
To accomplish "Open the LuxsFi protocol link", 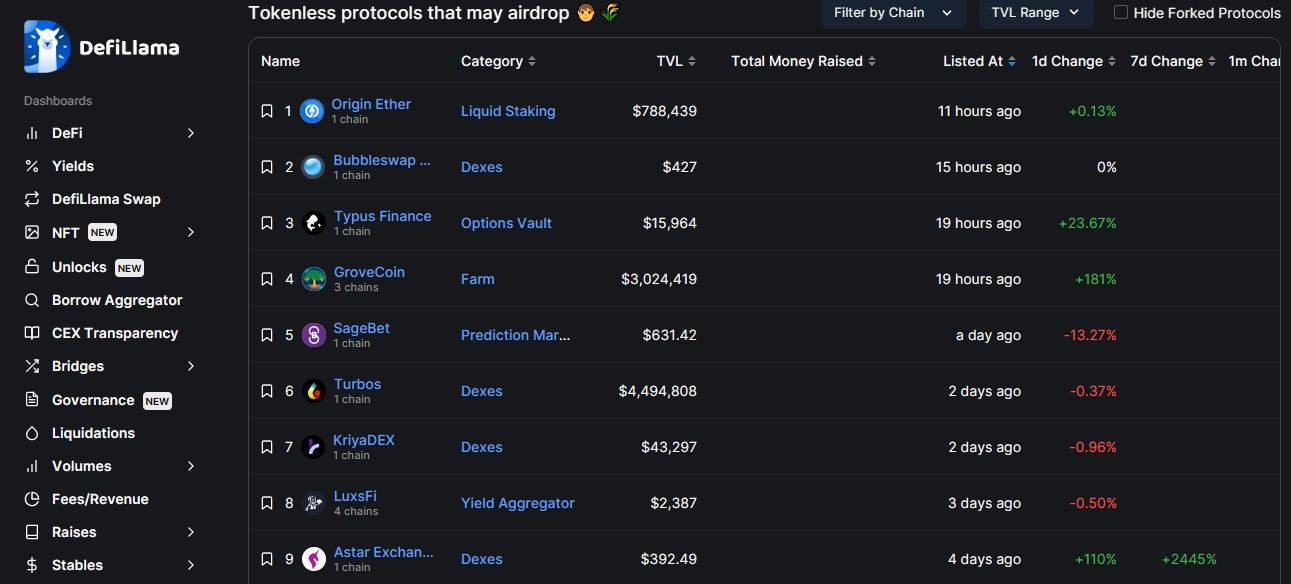I will 355,496.
